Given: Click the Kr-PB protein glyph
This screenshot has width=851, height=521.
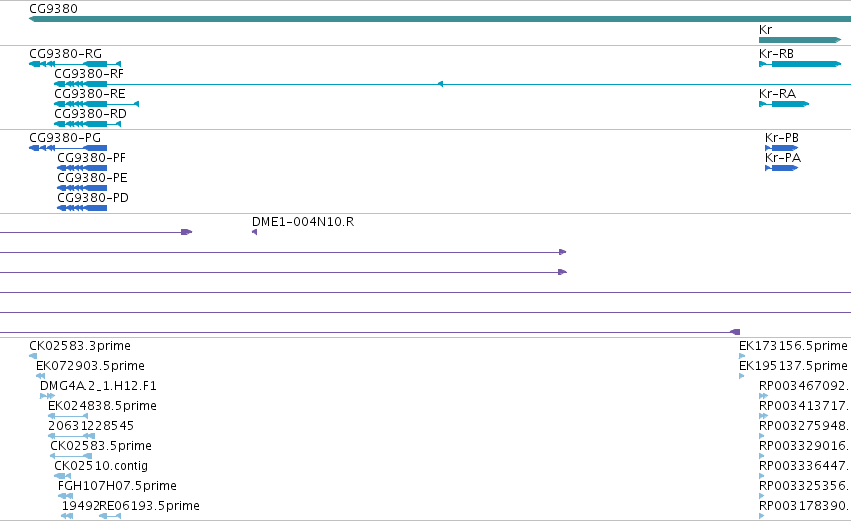Looking at the screenshot, I should [x=782, y=148].
